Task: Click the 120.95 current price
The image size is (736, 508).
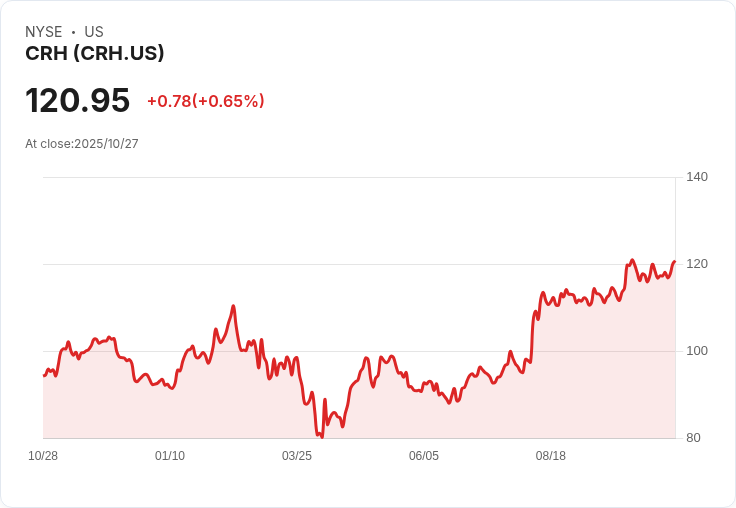Action: tap(78, 101)
